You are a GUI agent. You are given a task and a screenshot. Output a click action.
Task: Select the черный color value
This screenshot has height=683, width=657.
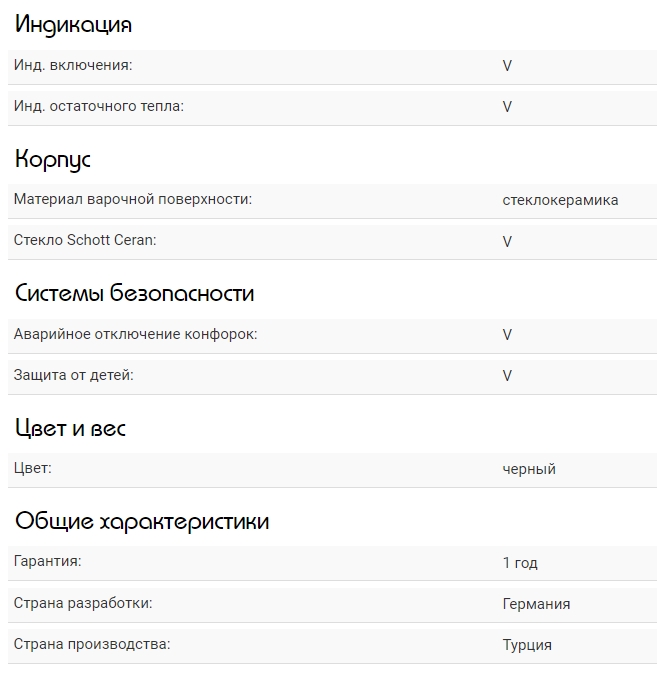[529, 469]
